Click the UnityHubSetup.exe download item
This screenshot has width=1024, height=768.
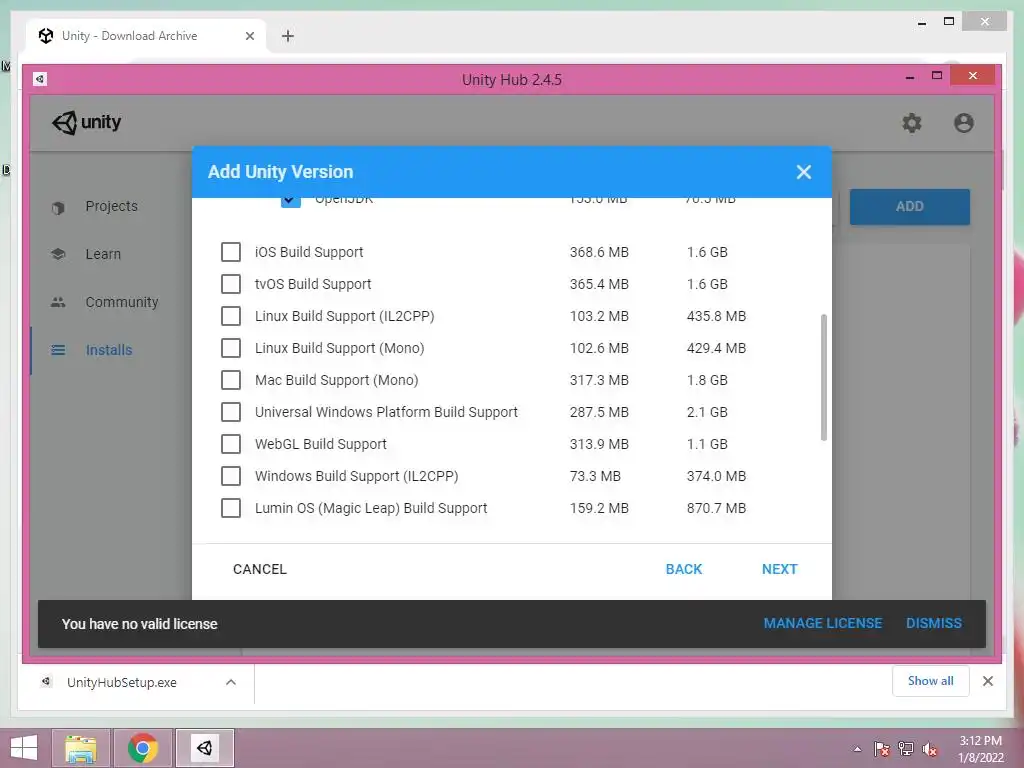[121, 682]
